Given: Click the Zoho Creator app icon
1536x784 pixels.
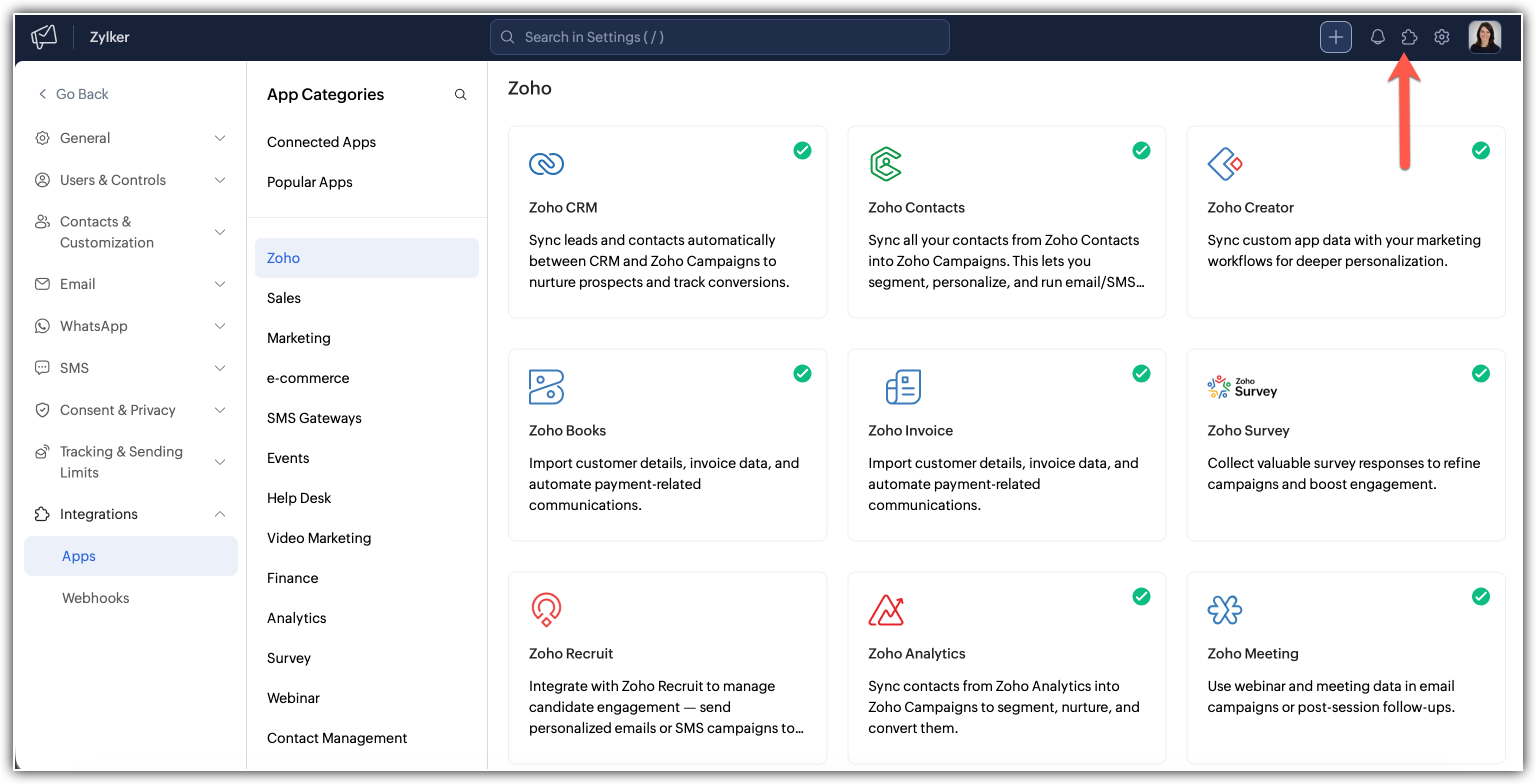Looking at the screenshot, I should click(x=1224, y=163).
